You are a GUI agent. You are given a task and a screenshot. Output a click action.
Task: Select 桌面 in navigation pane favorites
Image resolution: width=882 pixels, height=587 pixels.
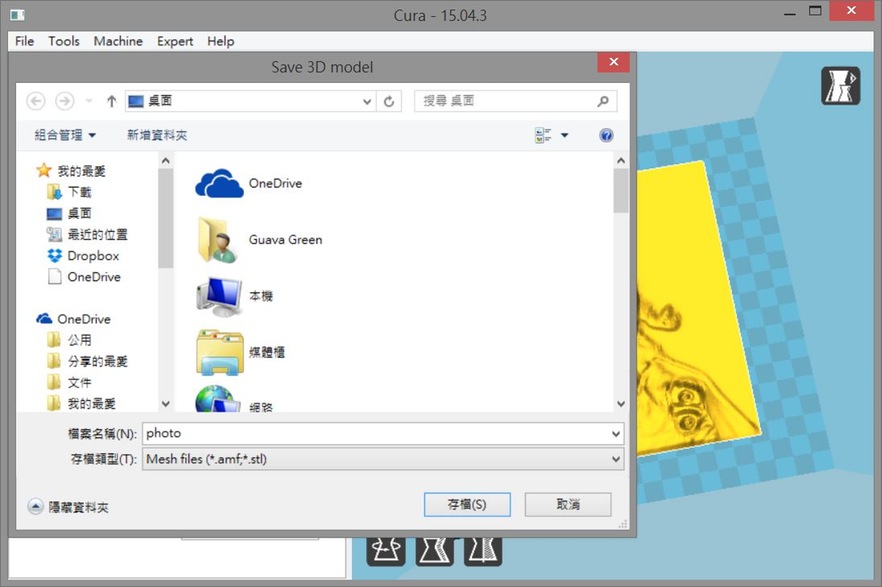[69, 214]
